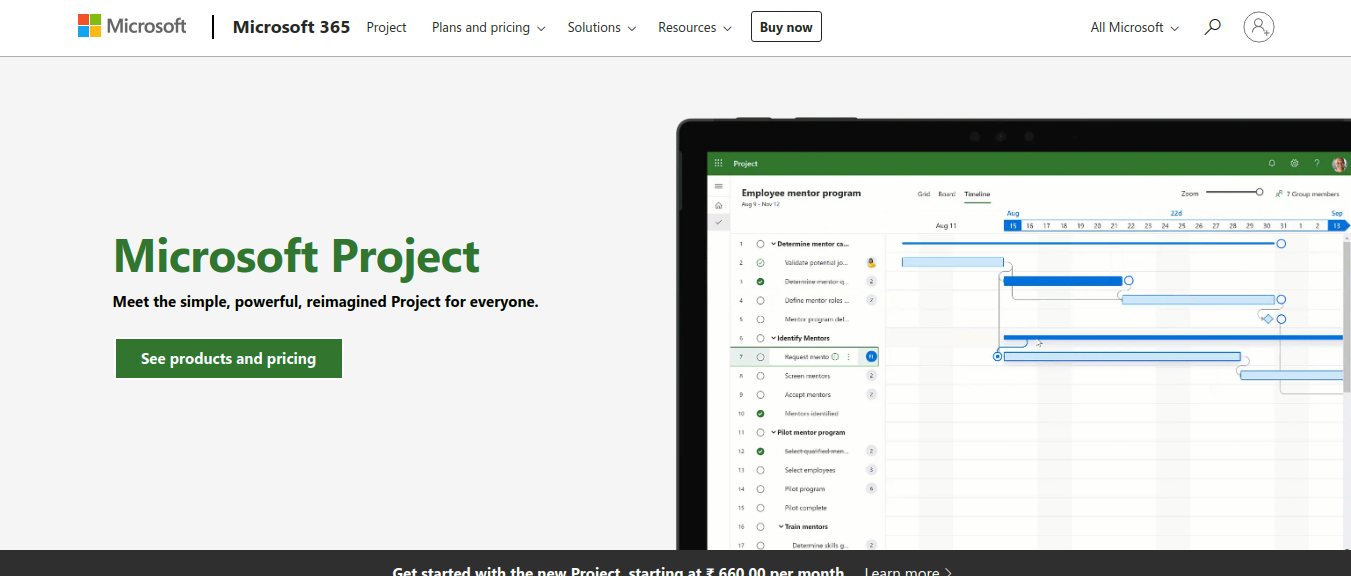Viewport: 1351px width, 576px height.
Task: Mark Accept mentors task complete
Action: 761,395
